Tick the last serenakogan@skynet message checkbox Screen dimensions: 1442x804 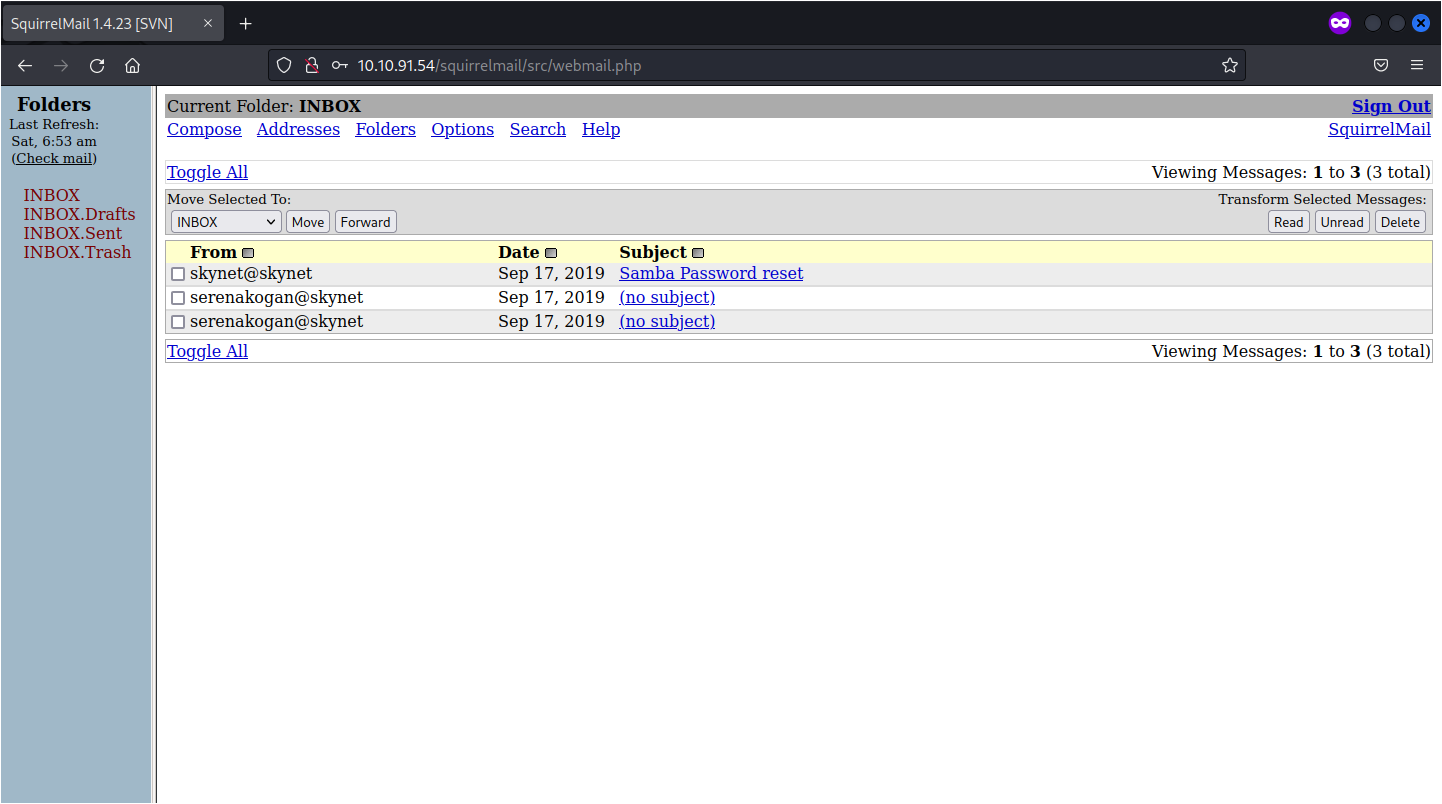178,322
